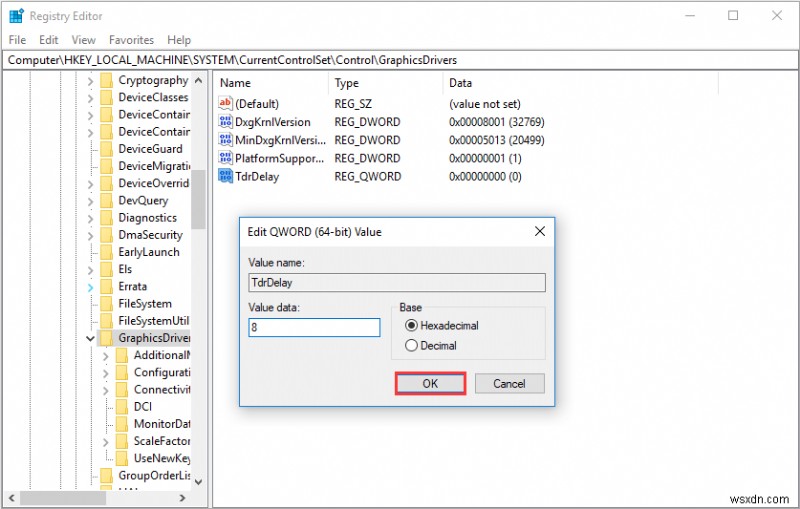800x509 pixels.
Task: Expand the ScaleFactor subkey
Action: tap(106, 442)
